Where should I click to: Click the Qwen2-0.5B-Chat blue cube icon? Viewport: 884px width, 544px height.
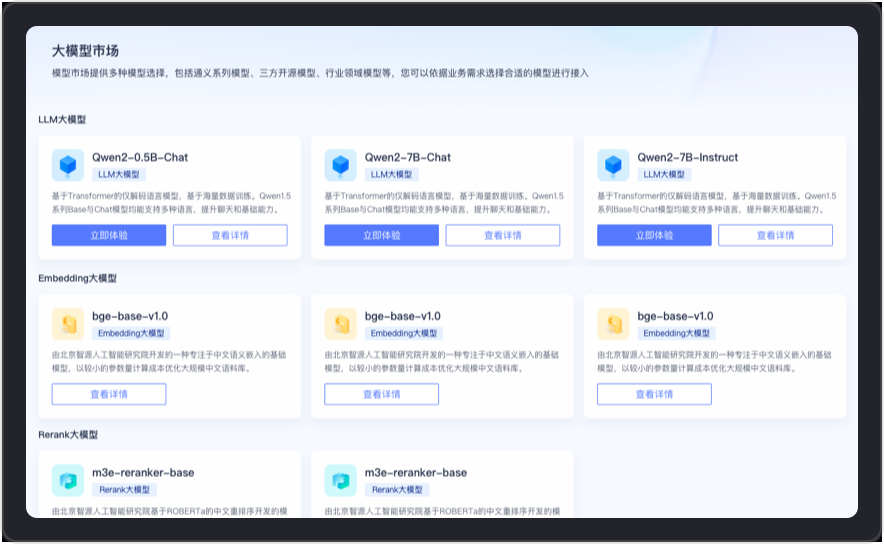(x=68, y=165)
